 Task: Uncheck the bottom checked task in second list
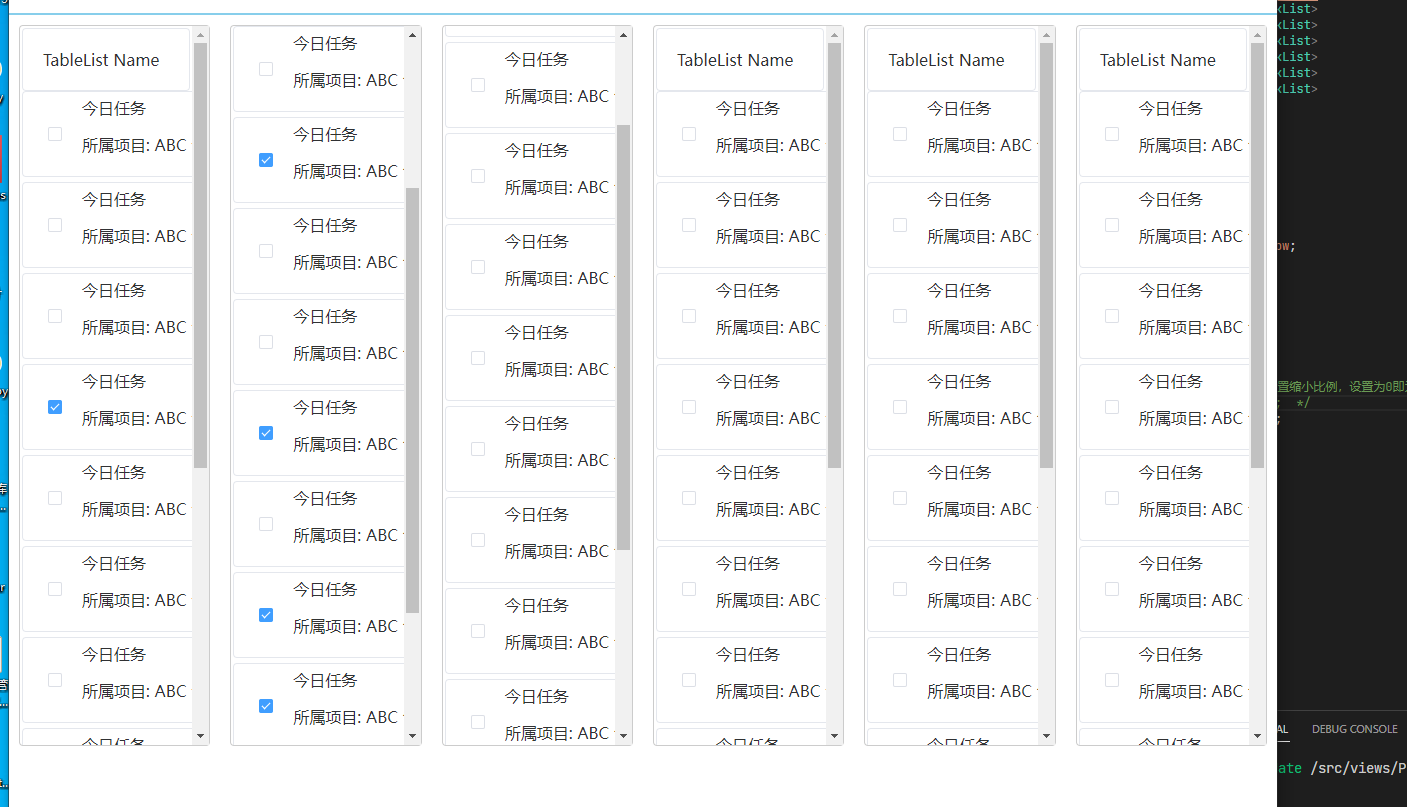click(x=266, y=706)
